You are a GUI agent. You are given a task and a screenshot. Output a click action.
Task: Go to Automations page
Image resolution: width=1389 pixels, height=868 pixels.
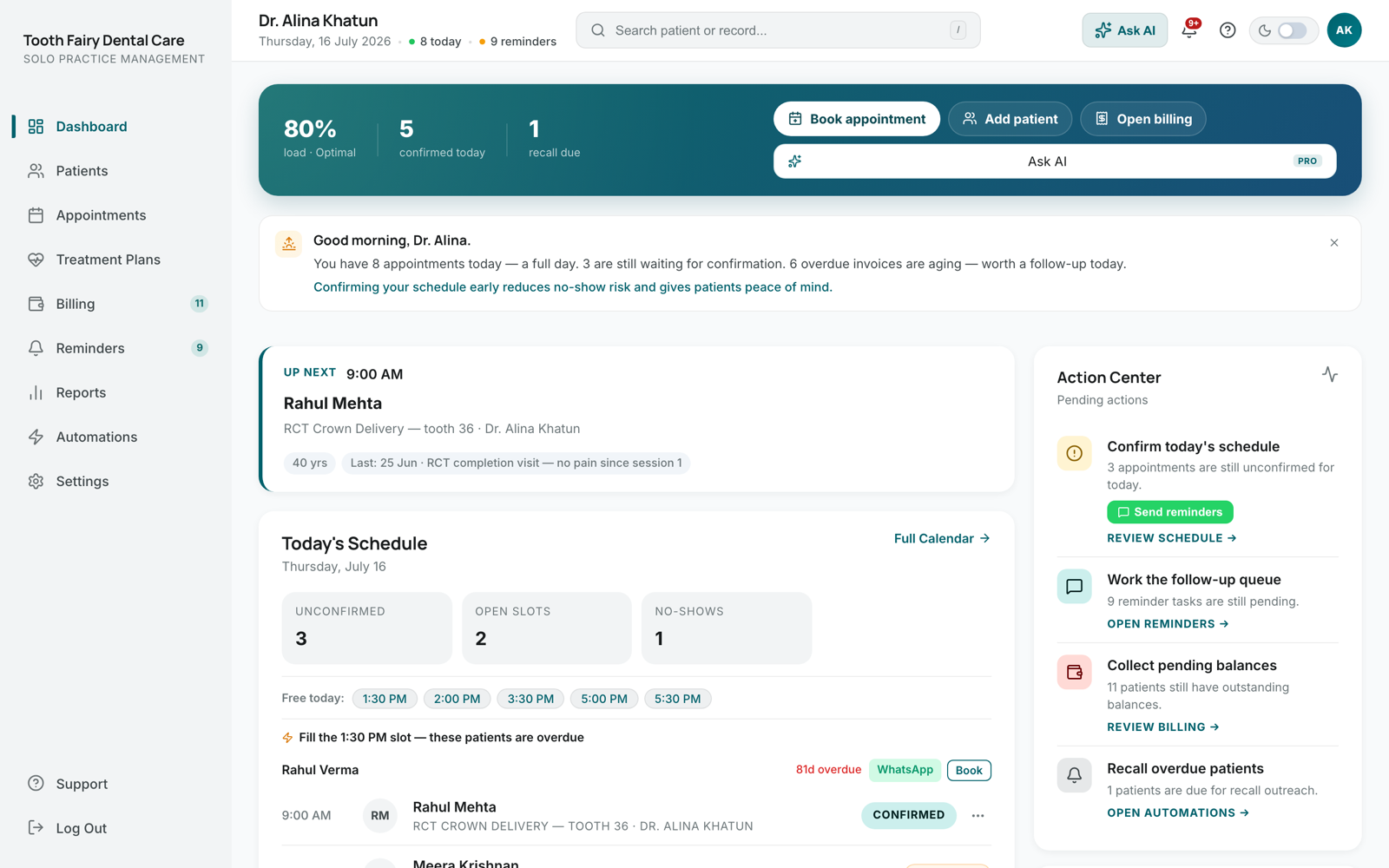coord(115,437)
